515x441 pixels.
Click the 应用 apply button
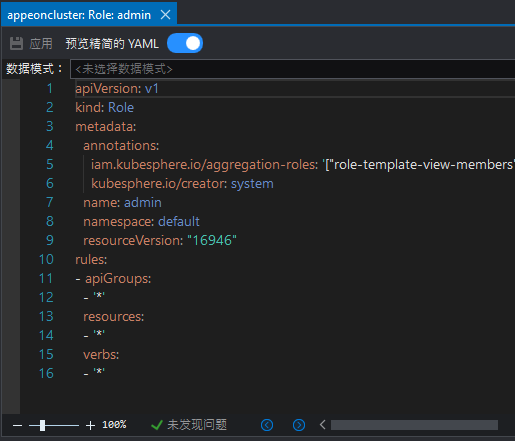tap(41, 44)
